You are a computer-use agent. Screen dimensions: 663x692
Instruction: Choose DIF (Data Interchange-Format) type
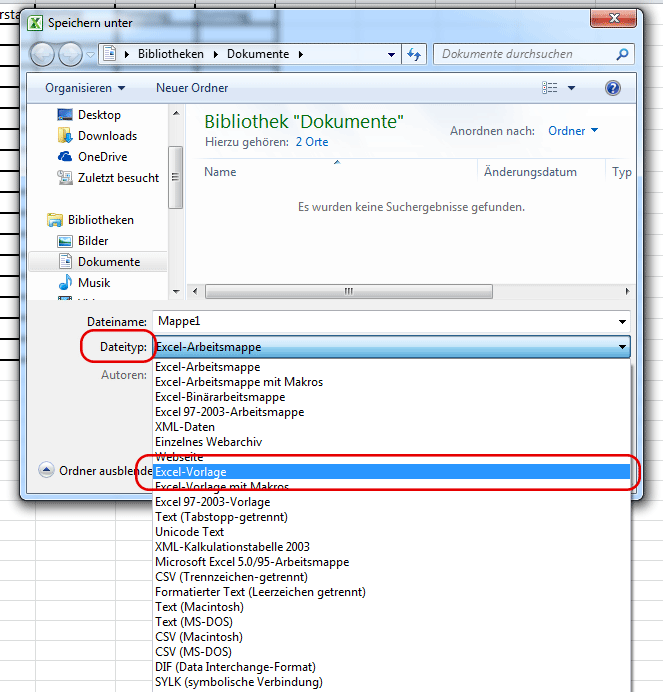pos(392,667)
